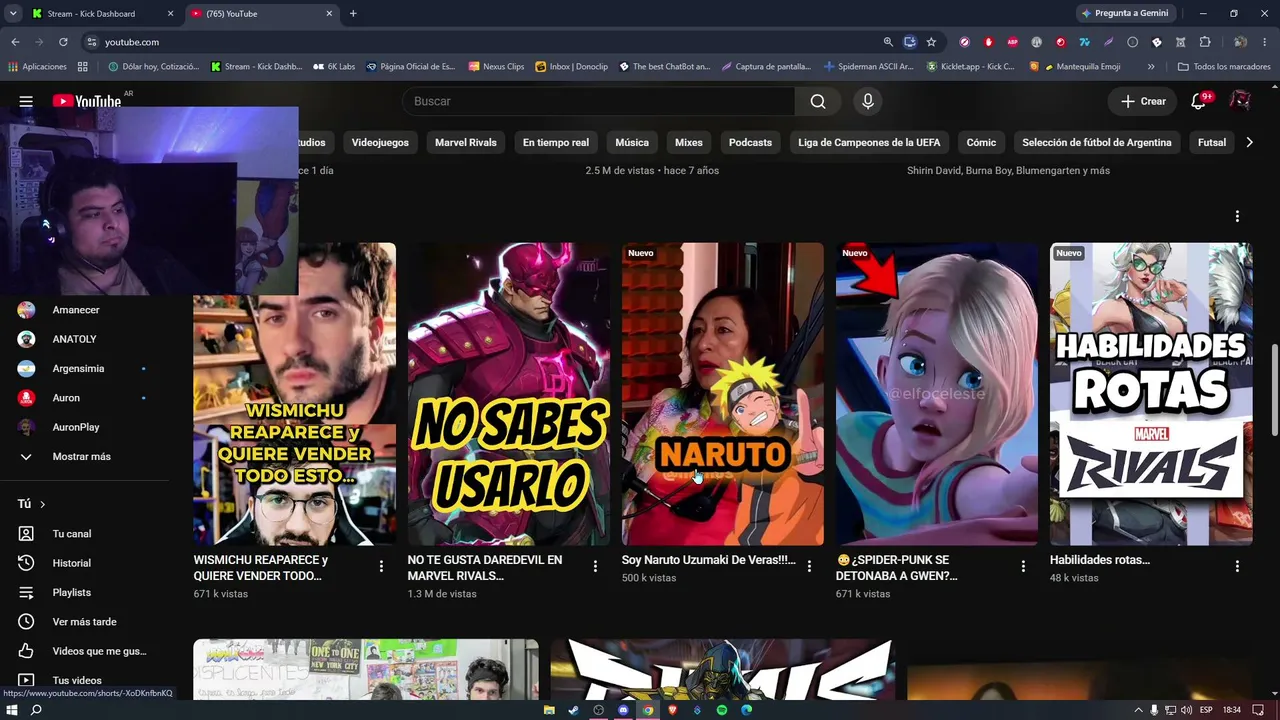Filter feed by Música chip
The width and height of the screenshot is (1280, 720).
click(x=632, y=142)
